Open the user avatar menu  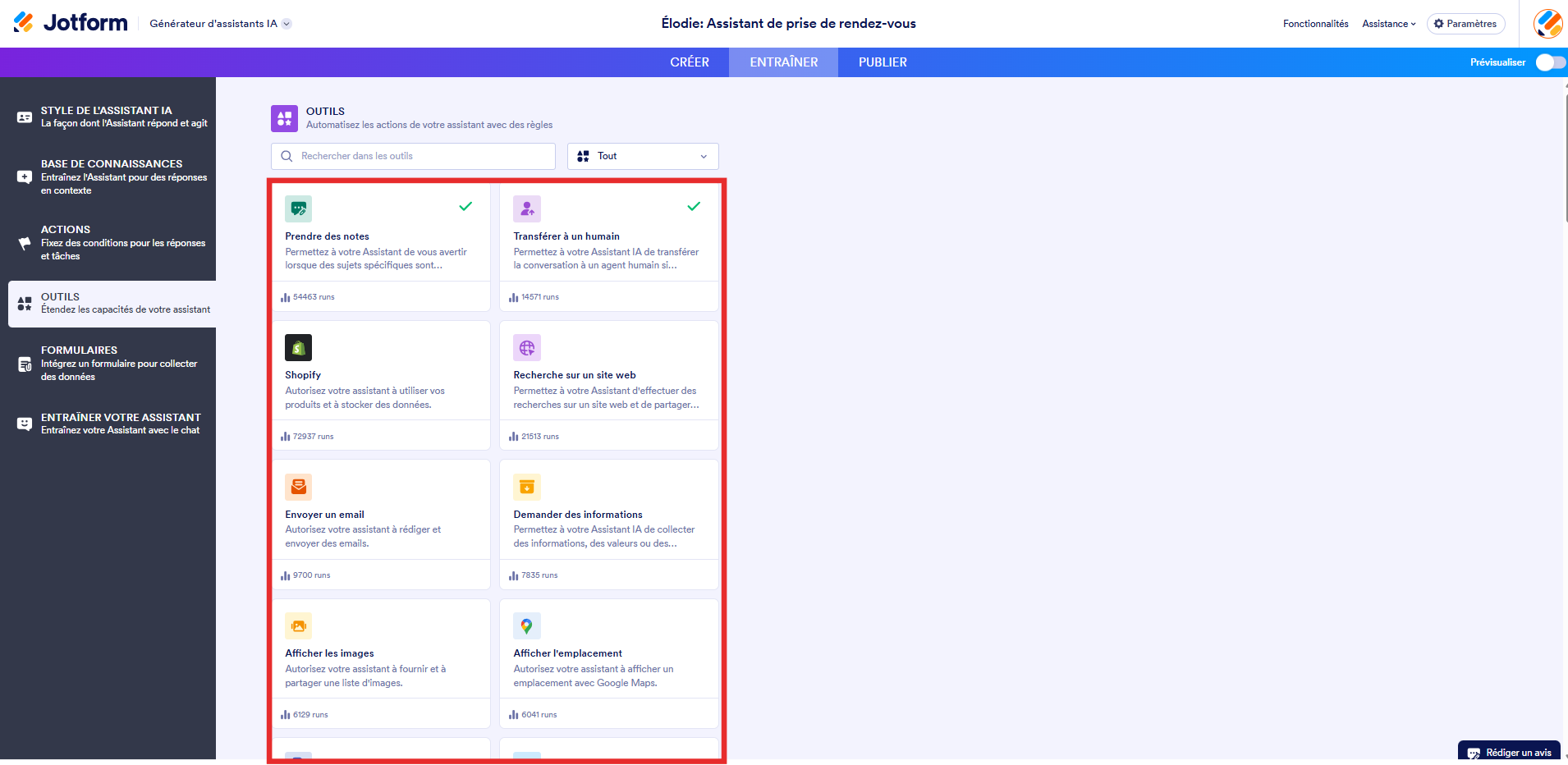[x=1548, y=24]
